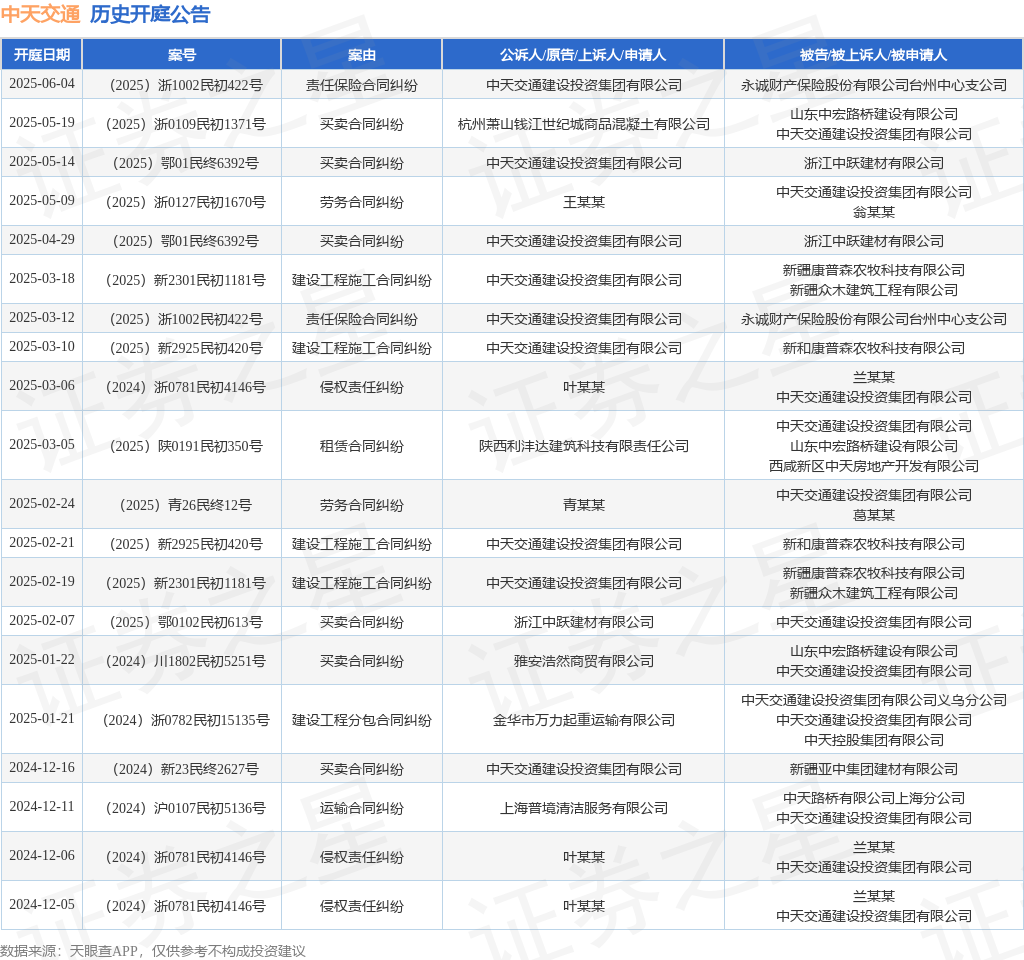Select the 被告/被上诉人/被申请人 column header

pos(873,55)
